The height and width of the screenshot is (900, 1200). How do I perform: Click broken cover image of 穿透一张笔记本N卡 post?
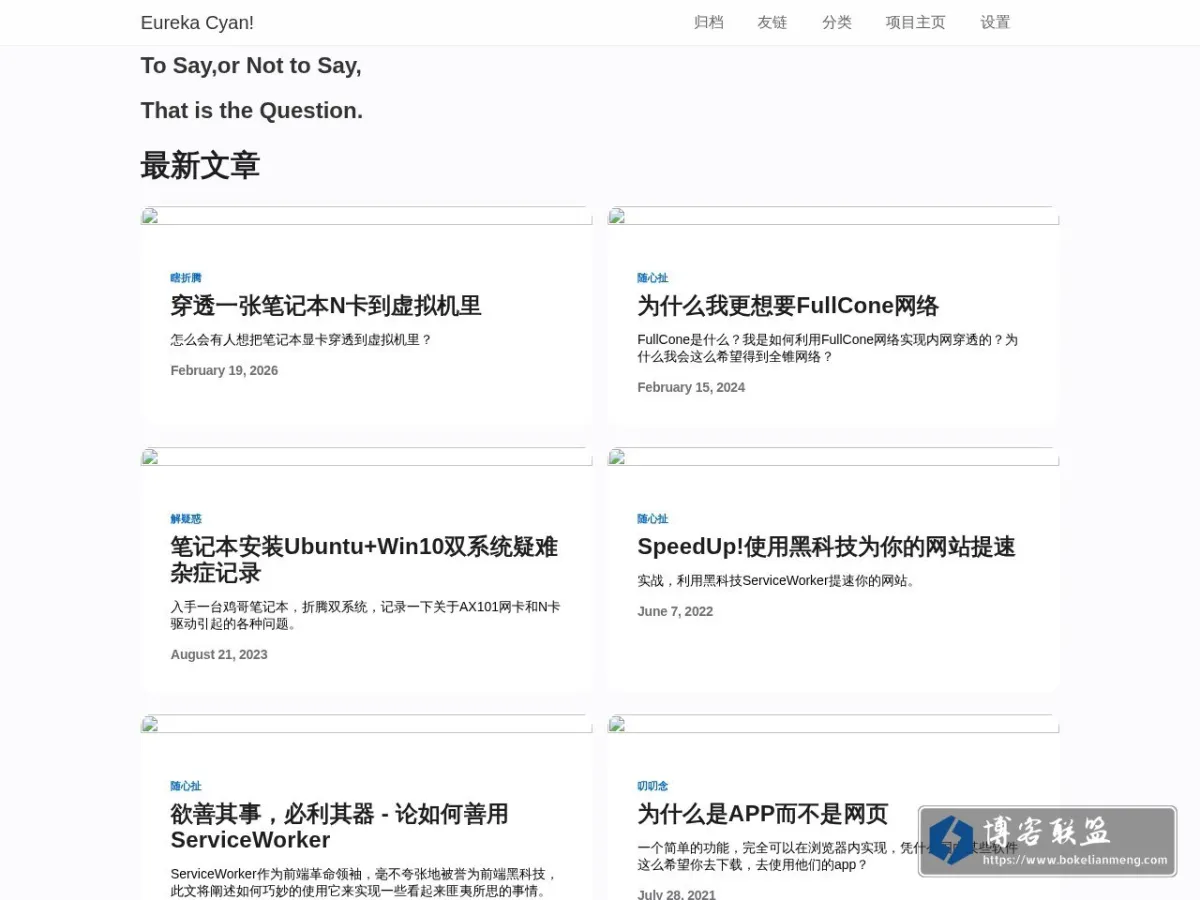point(366,216)
